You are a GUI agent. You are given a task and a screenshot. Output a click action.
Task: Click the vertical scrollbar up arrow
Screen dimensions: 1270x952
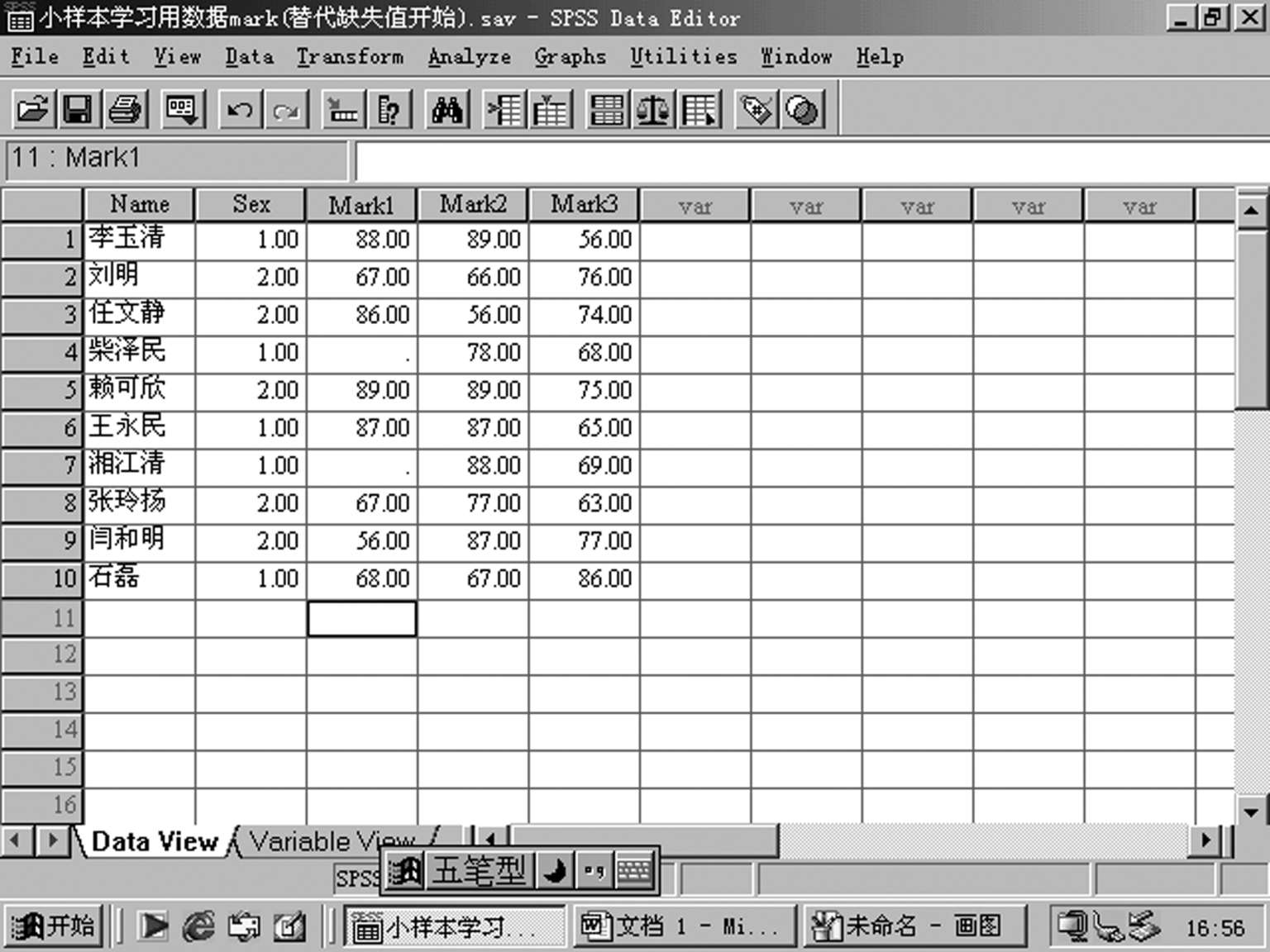click(1251, 211)
